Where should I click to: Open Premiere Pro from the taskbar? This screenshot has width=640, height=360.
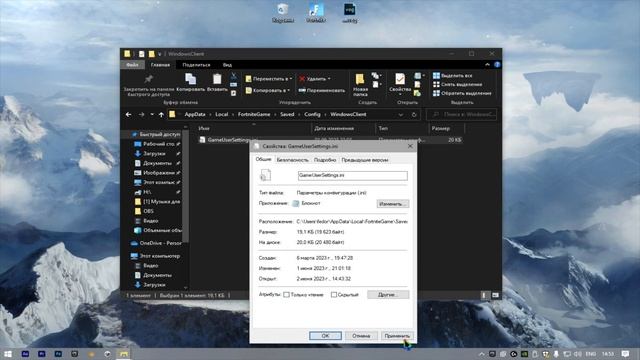click(x=42, y=354)
